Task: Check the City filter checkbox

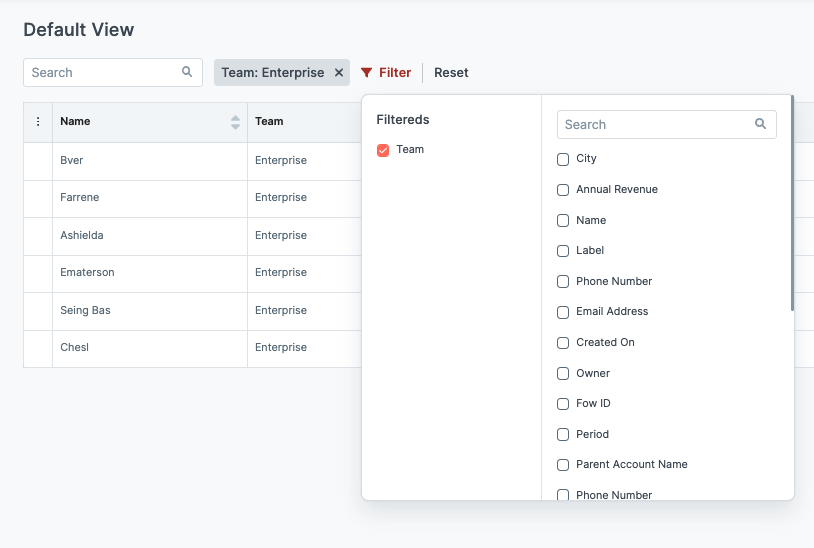Action: [563, 159]
